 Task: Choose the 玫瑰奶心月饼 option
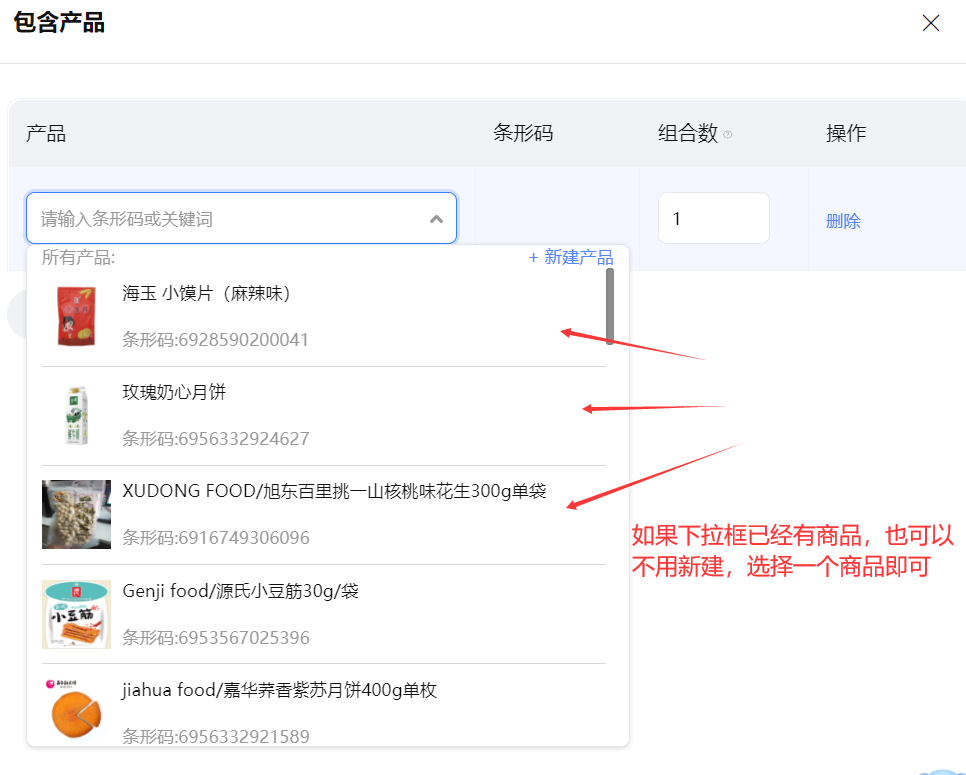(174, 392)
